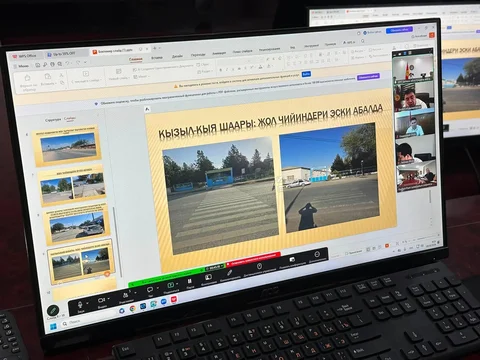Open Chrome from the taskbar
480x360 pixels.
click(x=133, y=309)
